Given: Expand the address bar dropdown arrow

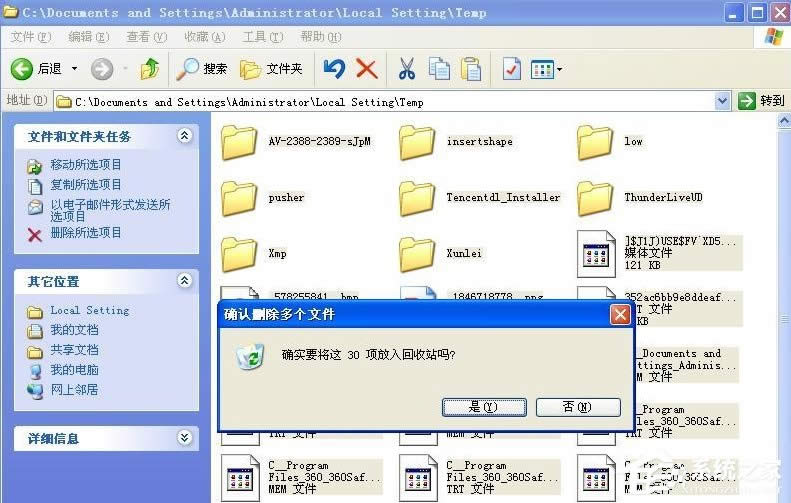Looking at the screenshot, I should click(x=723, y=101).
